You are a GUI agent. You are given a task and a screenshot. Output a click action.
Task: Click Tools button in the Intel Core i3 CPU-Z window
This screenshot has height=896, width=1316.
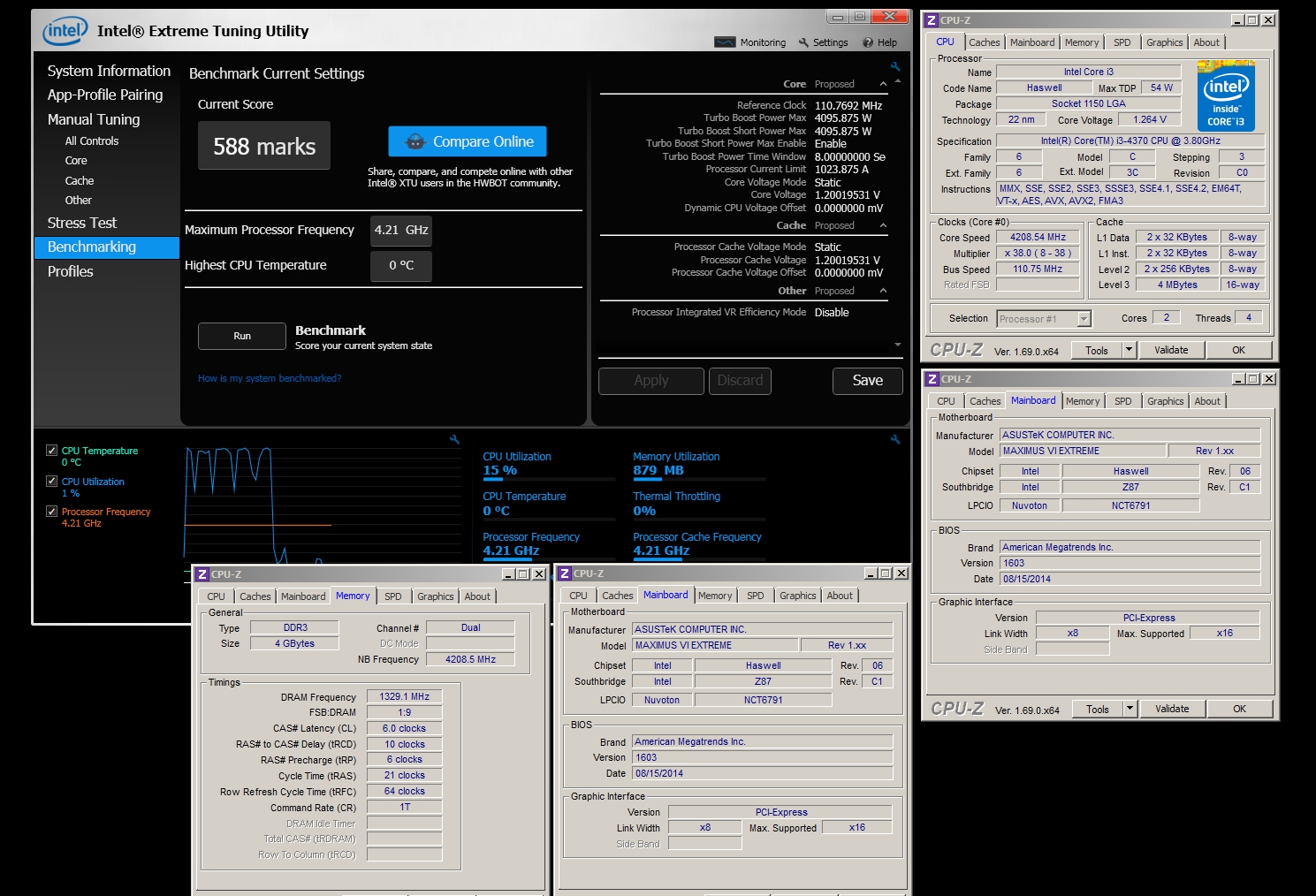1097,350
